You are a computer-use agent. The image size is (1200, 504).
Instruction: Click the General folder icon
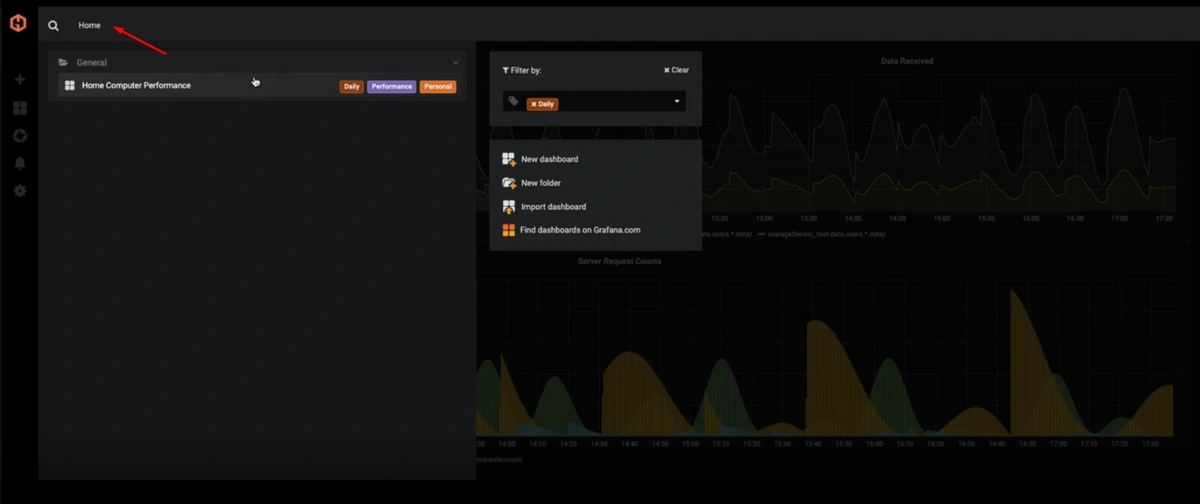63,62
